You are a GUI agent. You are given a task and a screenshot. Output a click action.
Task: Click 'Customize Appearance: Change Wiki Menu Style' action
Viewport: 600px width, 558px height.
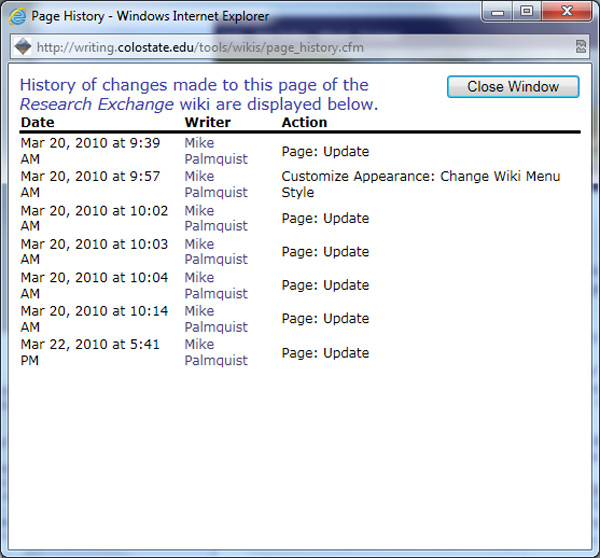tap(421, 184)
